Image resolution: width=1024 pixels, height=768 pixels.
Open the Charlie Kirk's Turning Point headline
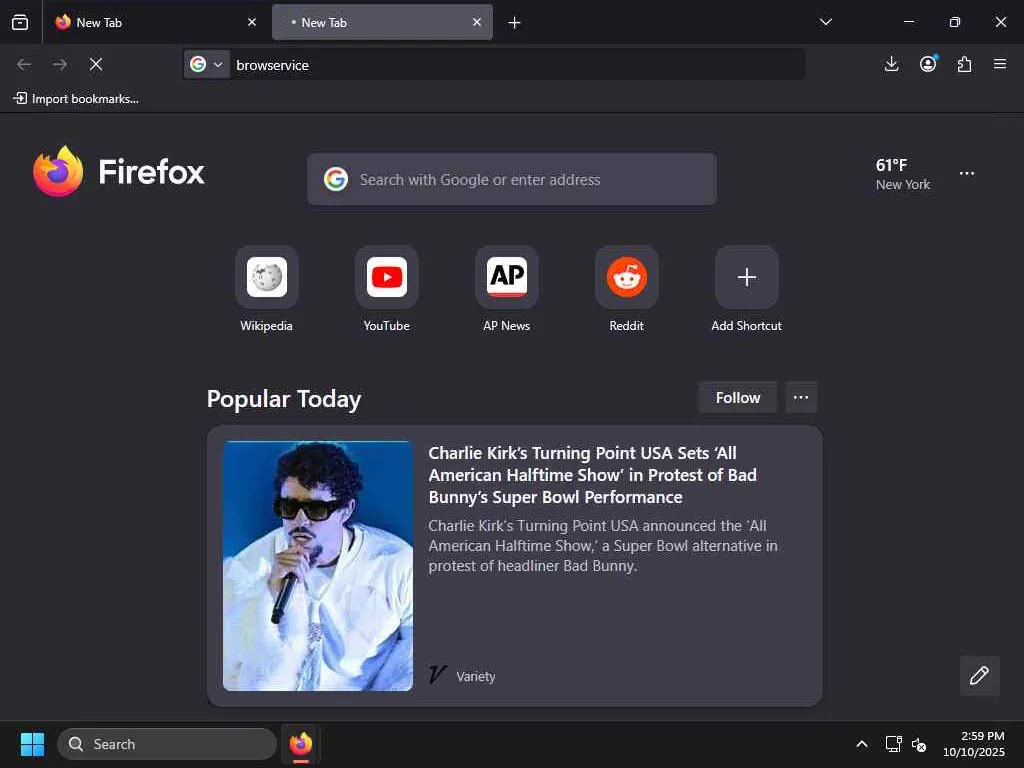[592, 475]
